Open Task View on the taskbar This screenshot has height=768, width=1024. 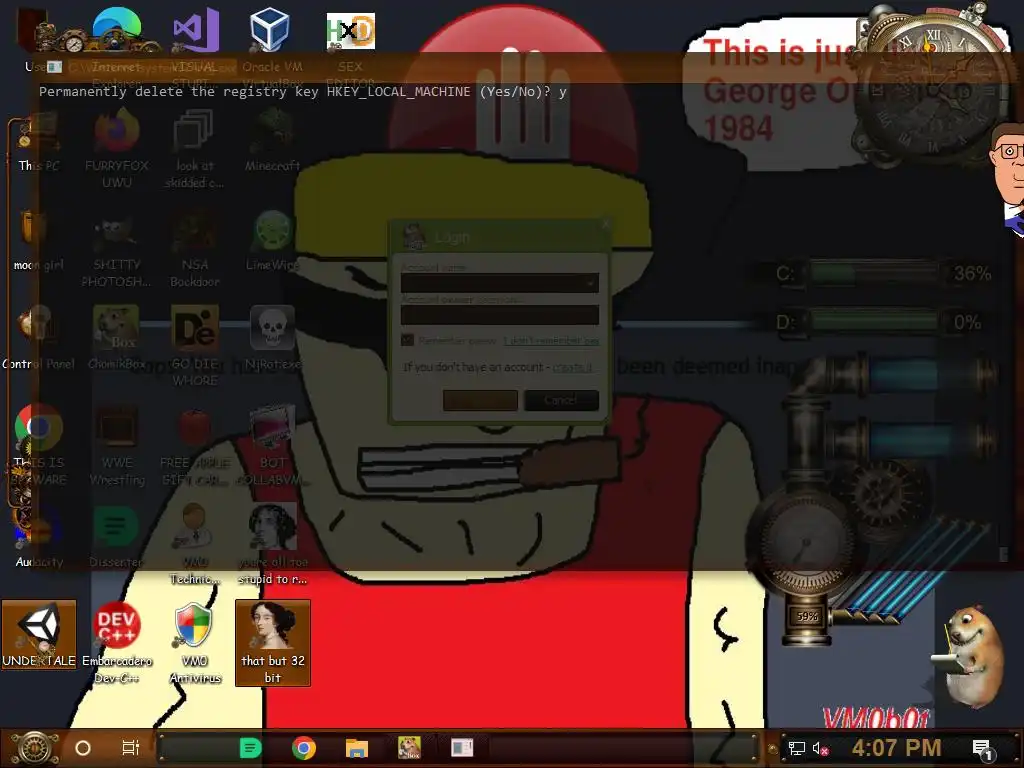[131, 748]
